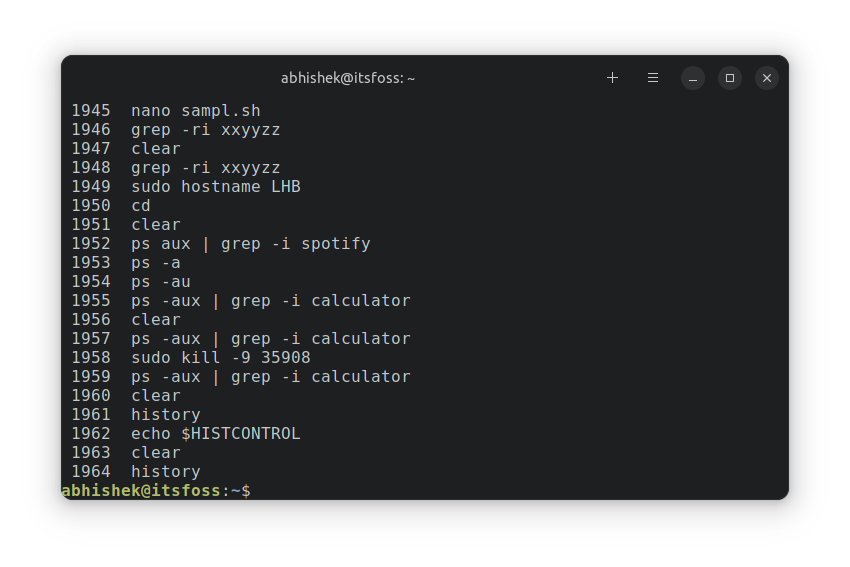Click the window title abhishek@itsfoss: ~
Image resolution: width=850 pixels, height=567 pixels.
pyautogui.click(x=347, y=78)
